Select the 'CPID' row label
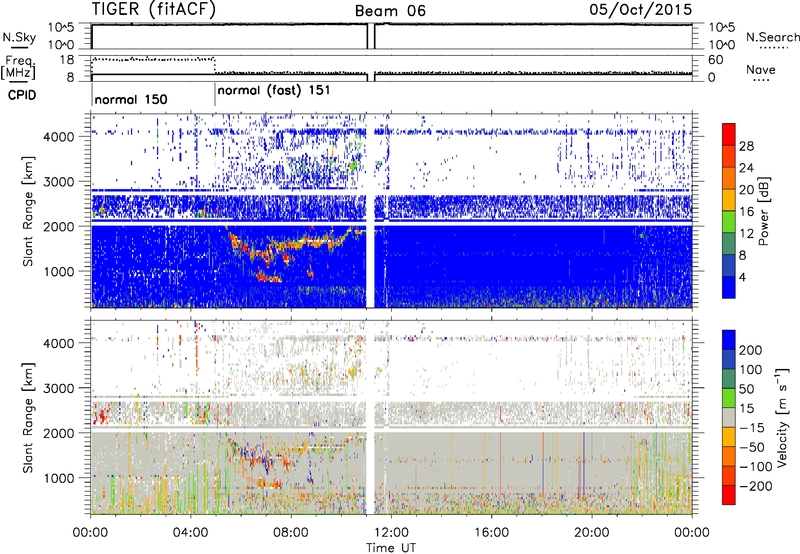Image resolution: width=800 pixels, height=554 pixels. (22, 95)
